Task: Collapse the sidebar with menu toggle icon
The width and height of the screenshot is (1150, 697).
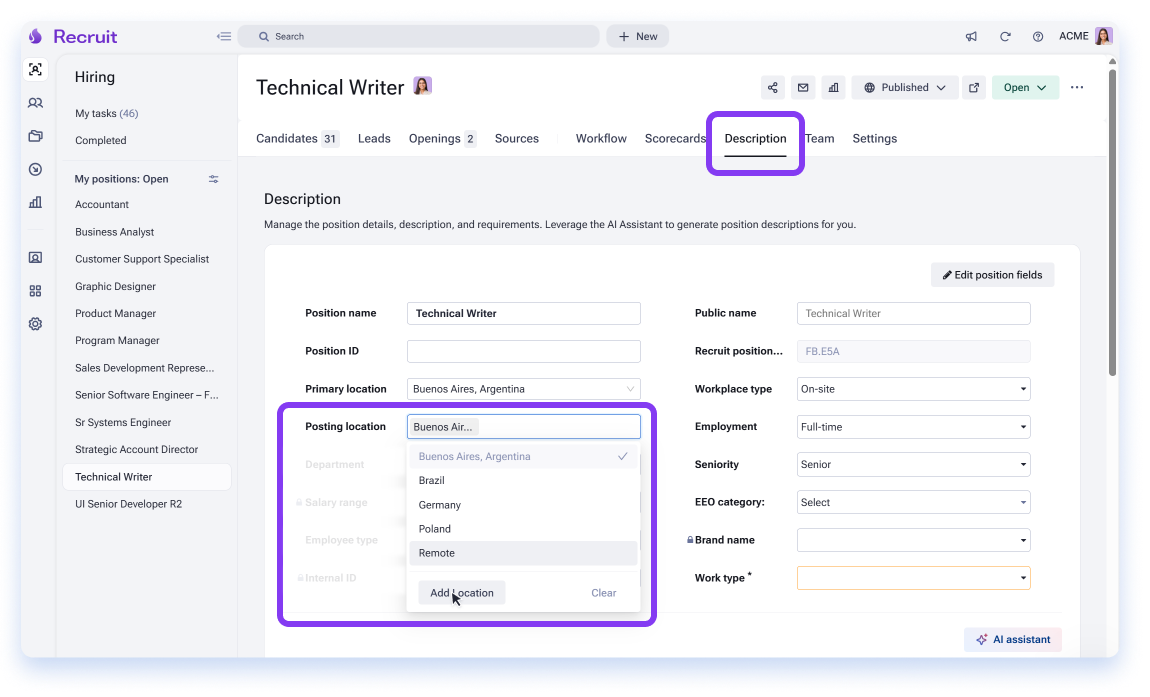Action: pyautogui.click(x=224, y=36)
